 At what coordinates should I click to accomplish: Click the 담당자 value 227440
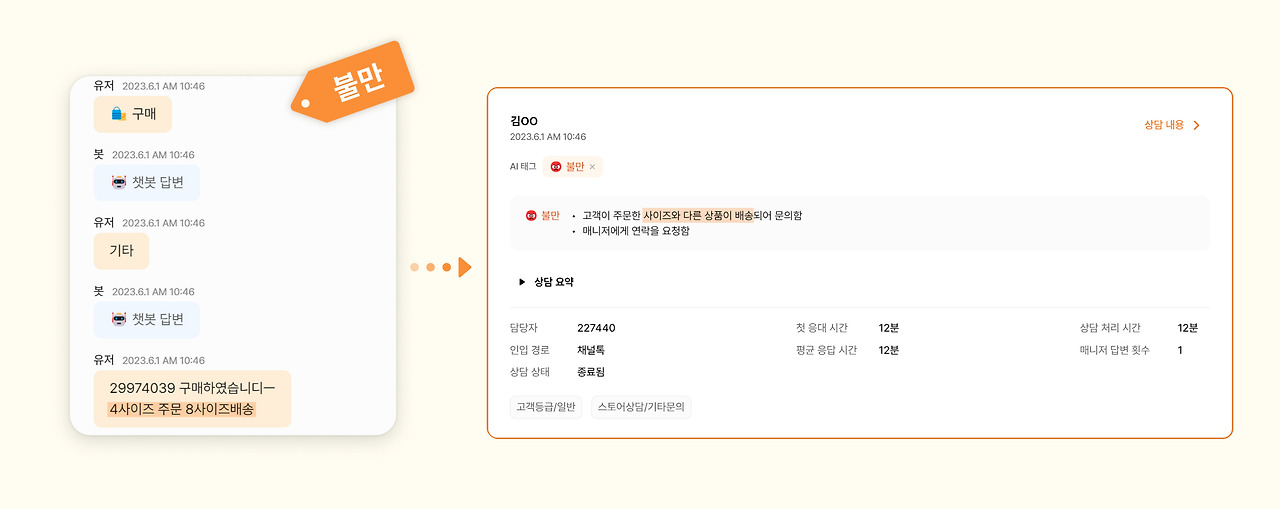[596, 328]
